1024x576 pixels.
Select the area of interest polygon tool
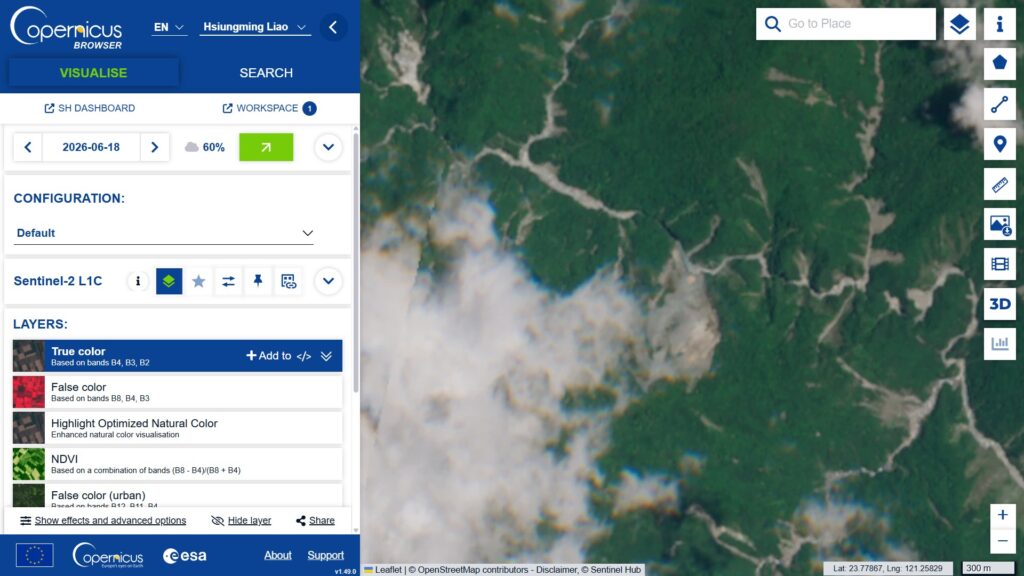point(999,63)
